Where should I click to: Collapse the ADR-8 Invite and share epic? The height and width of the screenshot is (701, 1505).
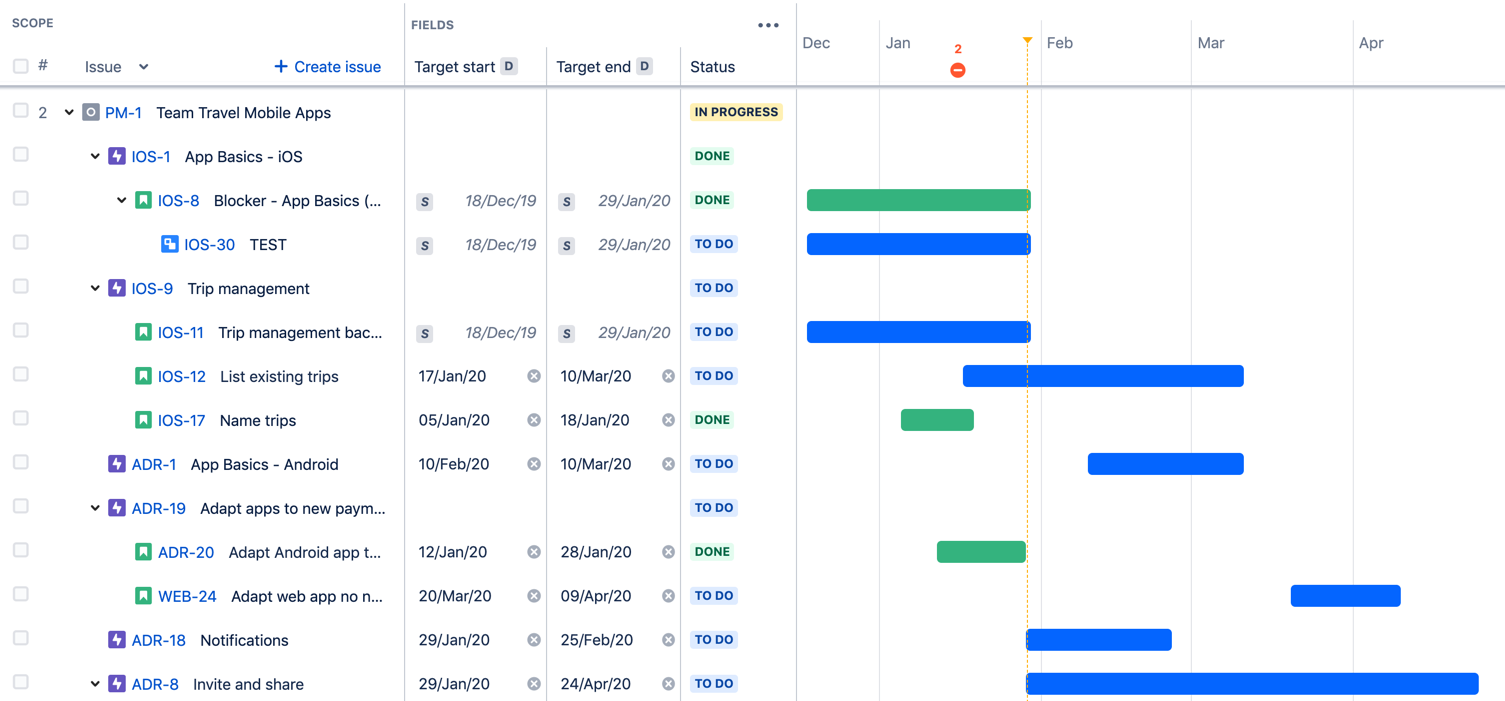95,685
